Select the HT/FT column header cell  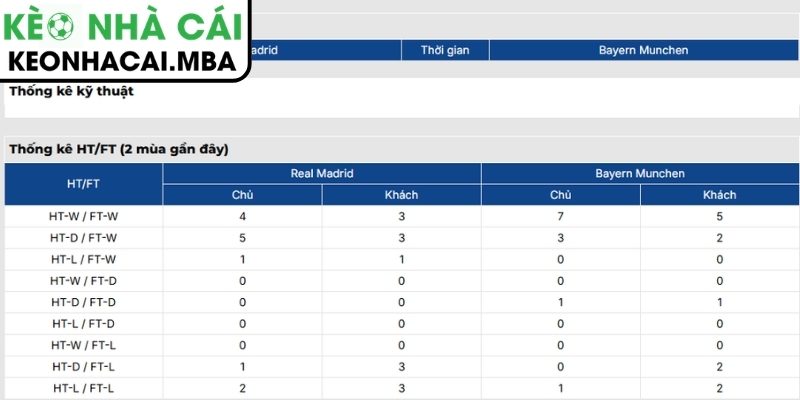(x=83, y=184)
